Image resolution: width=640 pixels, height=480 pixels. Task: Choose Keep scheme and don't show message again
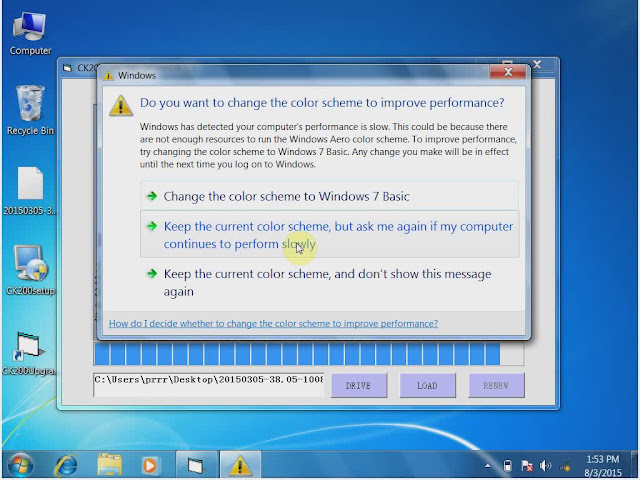pos(329,282)
